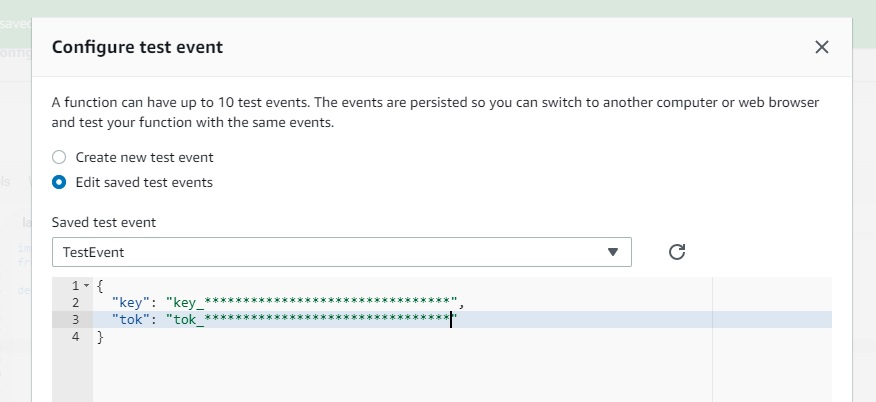This screenshot has height=402, width=876.
Task: Click the empty editor area below the JSON
Action: (400, 375)
